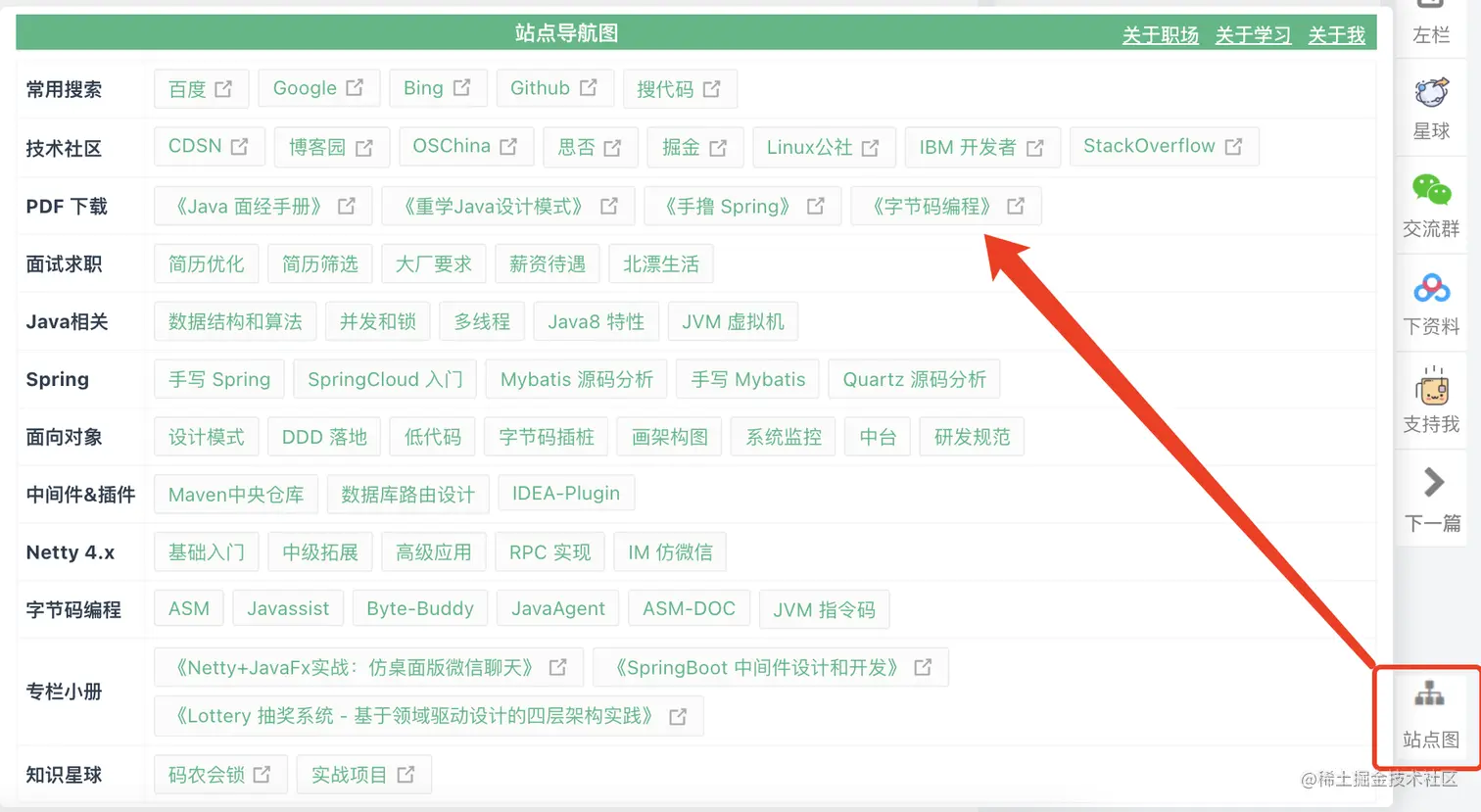Image resolution: width=1481 pixels, height=812 pixels.
Task: Click the 支持我 coffee cup icon
Action: pyautogui.click(x=1431, y=386)
